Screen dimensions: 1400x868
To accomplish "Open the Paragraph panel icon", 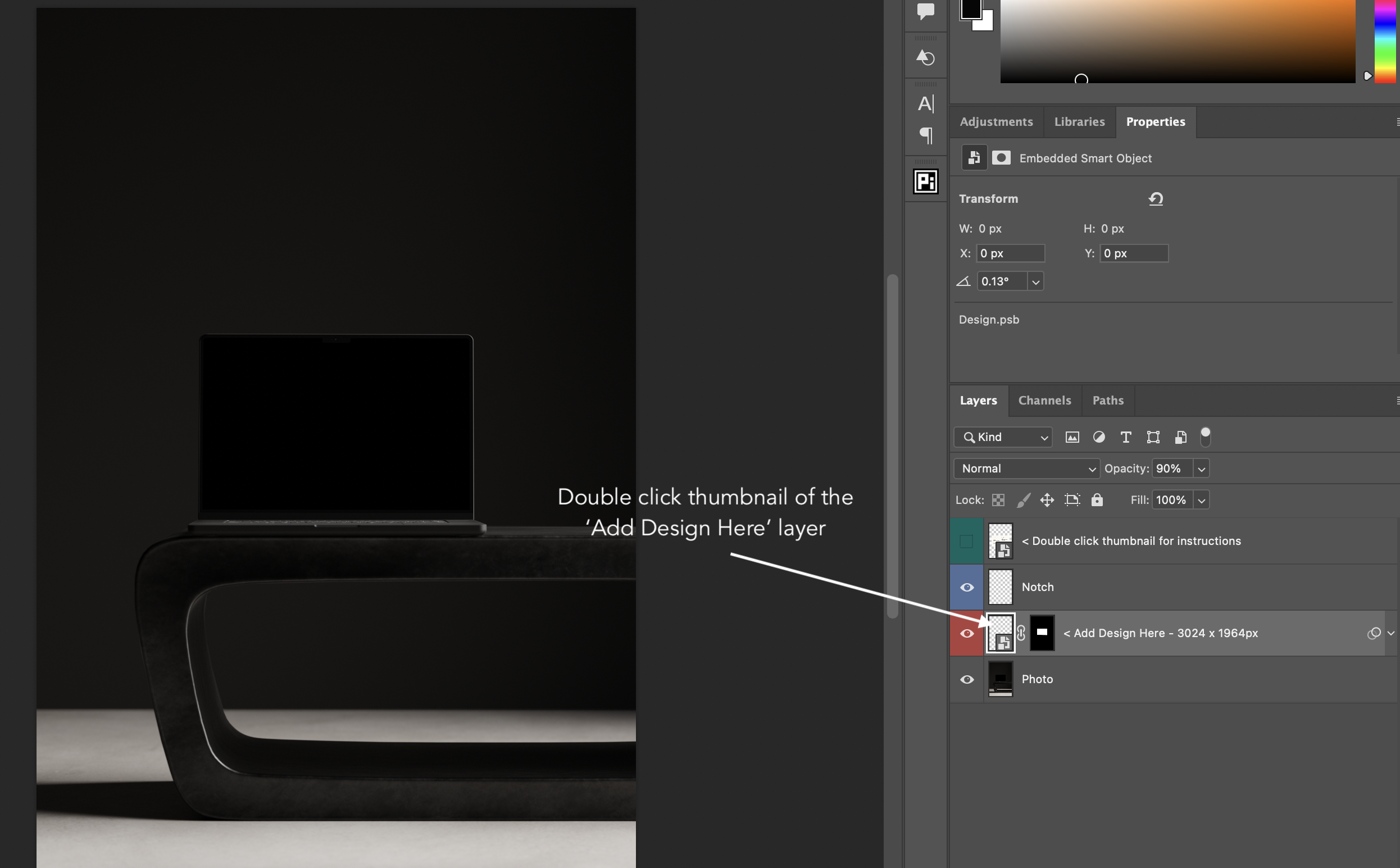I will tap(925, 135).
